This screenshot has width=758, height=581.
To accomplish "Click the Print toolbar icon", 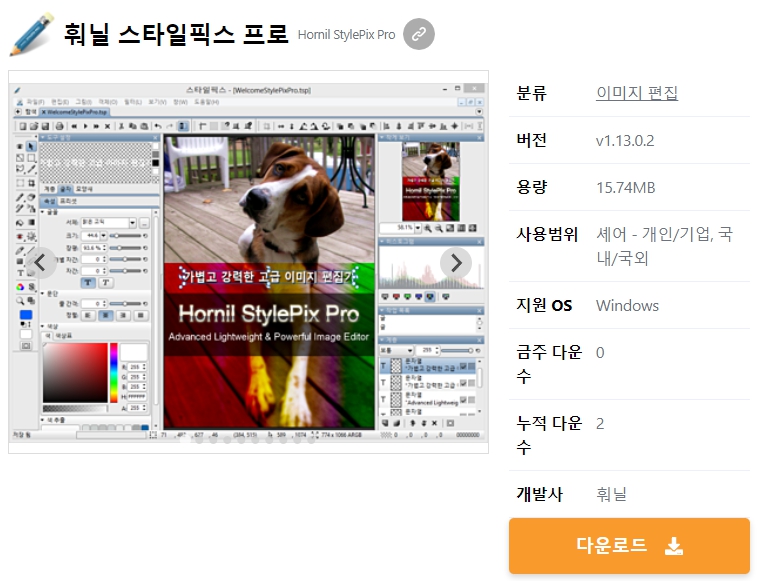I will 59,126.
